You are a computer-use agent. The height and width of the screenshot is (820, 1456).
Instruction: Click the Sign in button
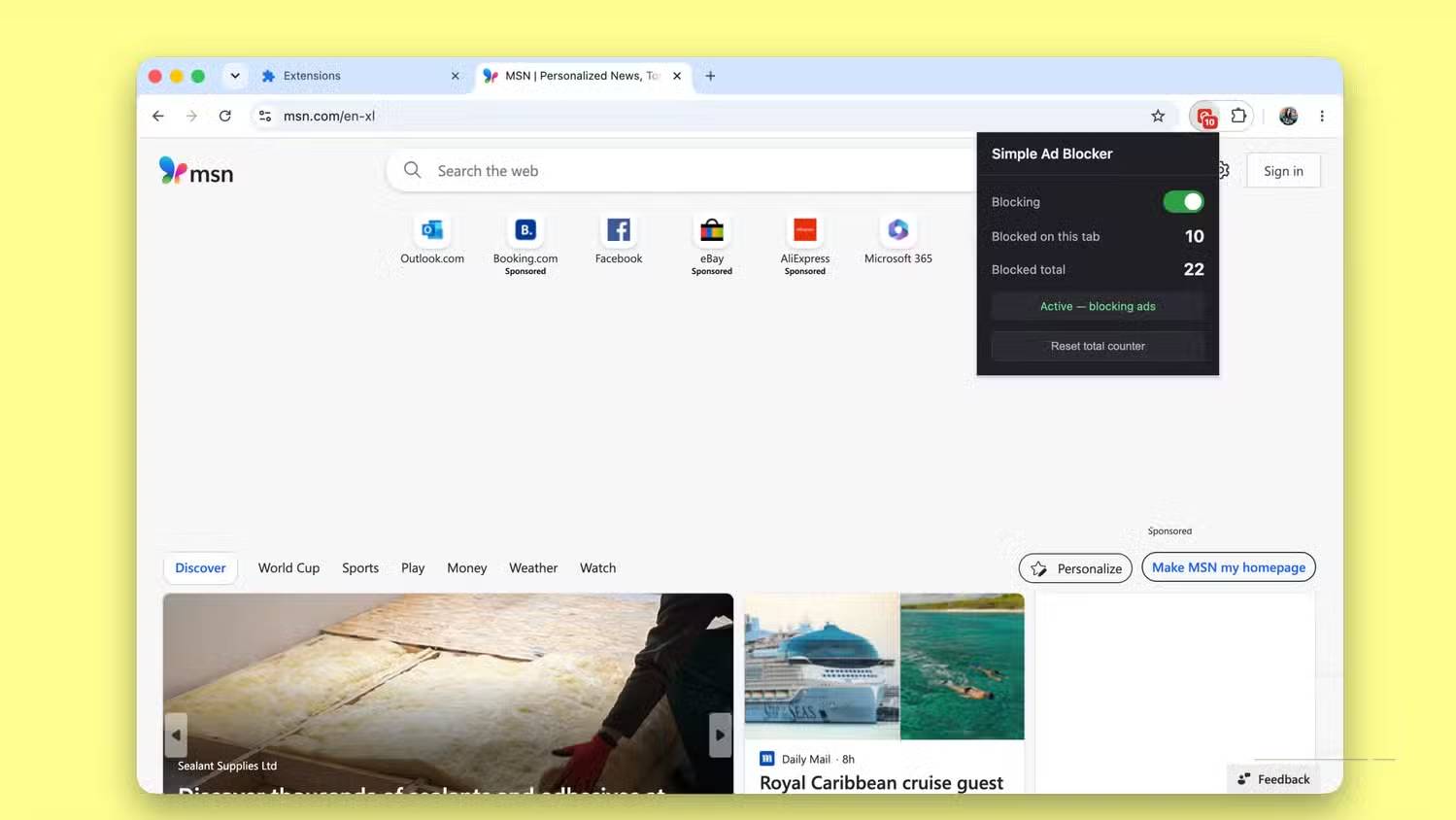tap(1283, 171)
